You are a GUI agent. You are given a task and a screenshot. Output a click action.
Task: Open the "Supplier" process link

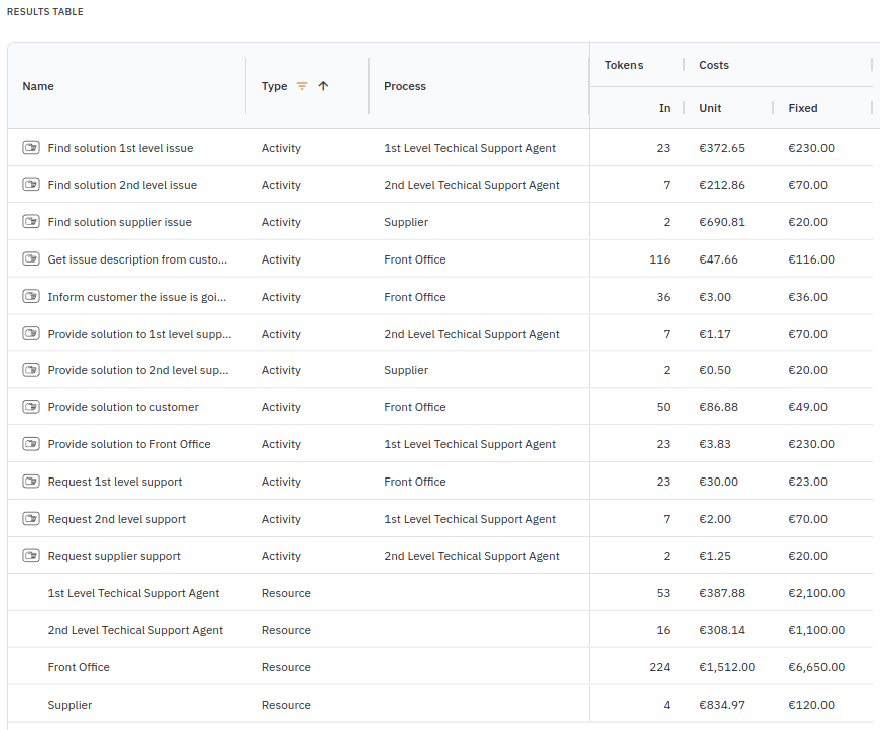(x=405, y=222)
